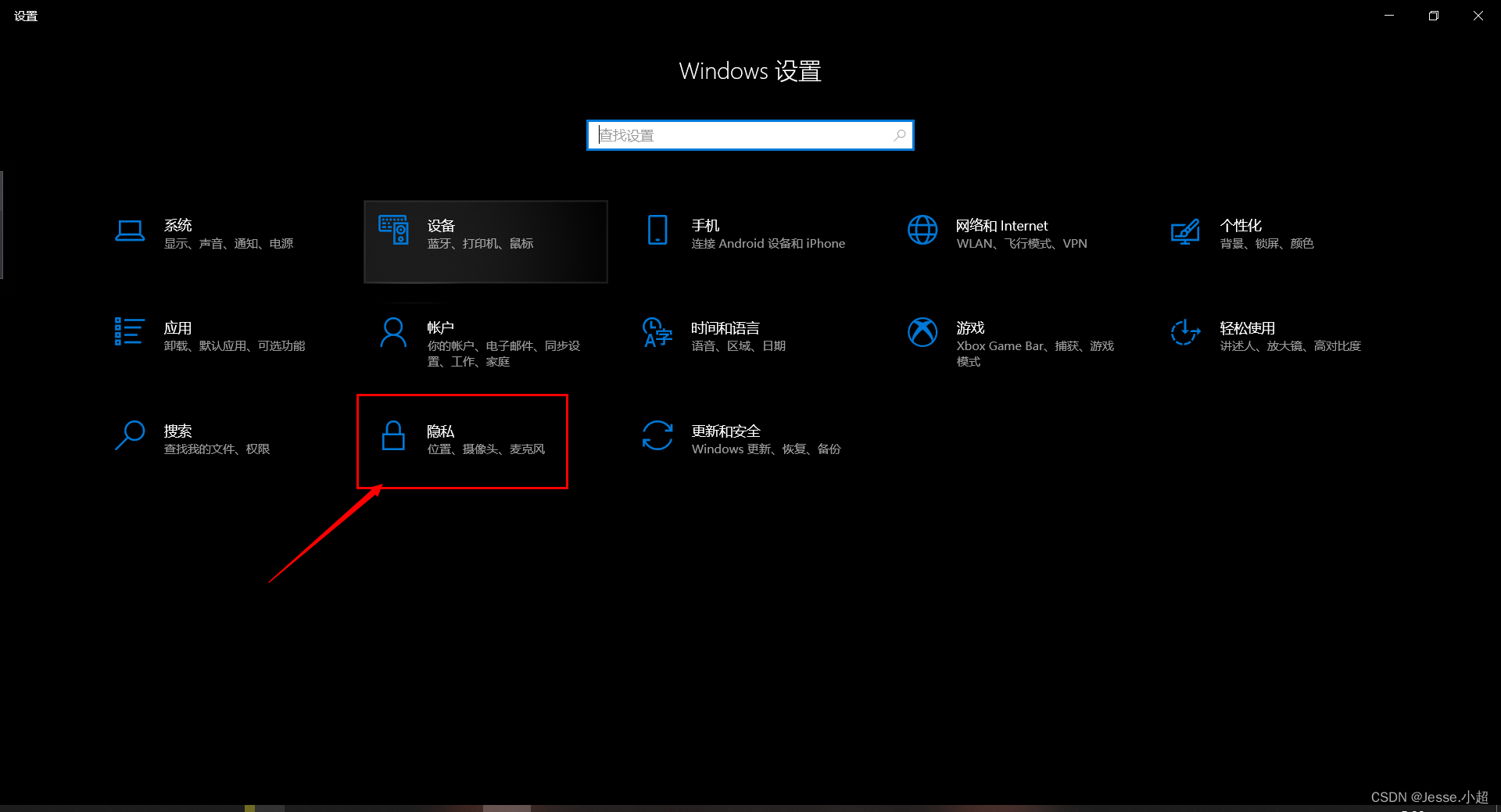
Task: Click the 位置、摄像头、麦克风 description
Action: point(486,449)
